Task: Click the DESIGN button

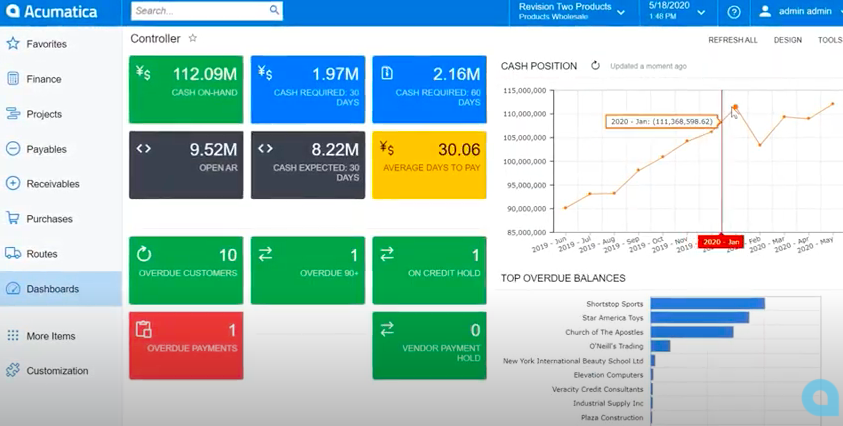Action: pyautogui.click(x=788, y=40)
